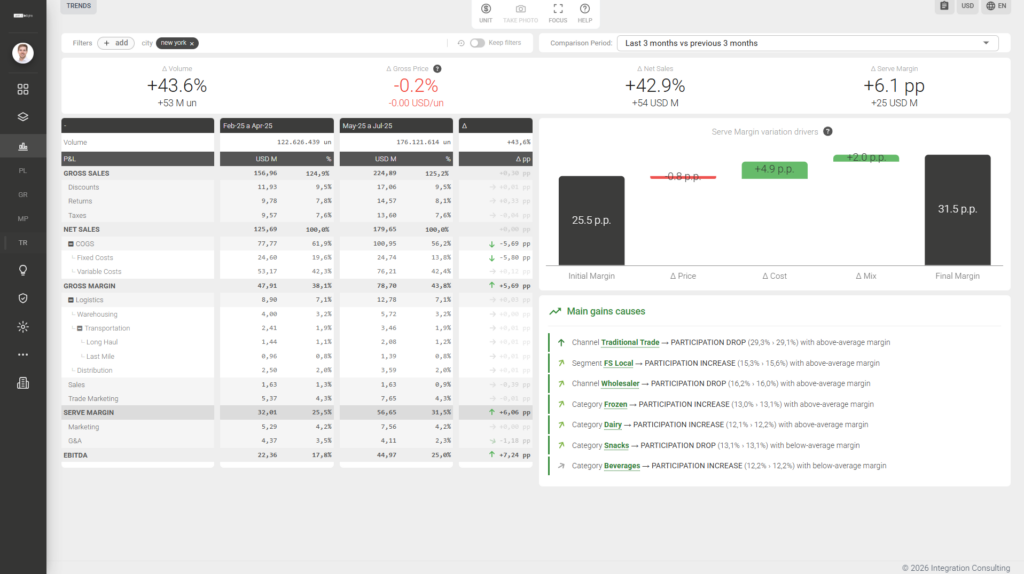Screen dimensions: 1024x574
Task: Switch to the PL sidebar tab
Action: point(23,170)
